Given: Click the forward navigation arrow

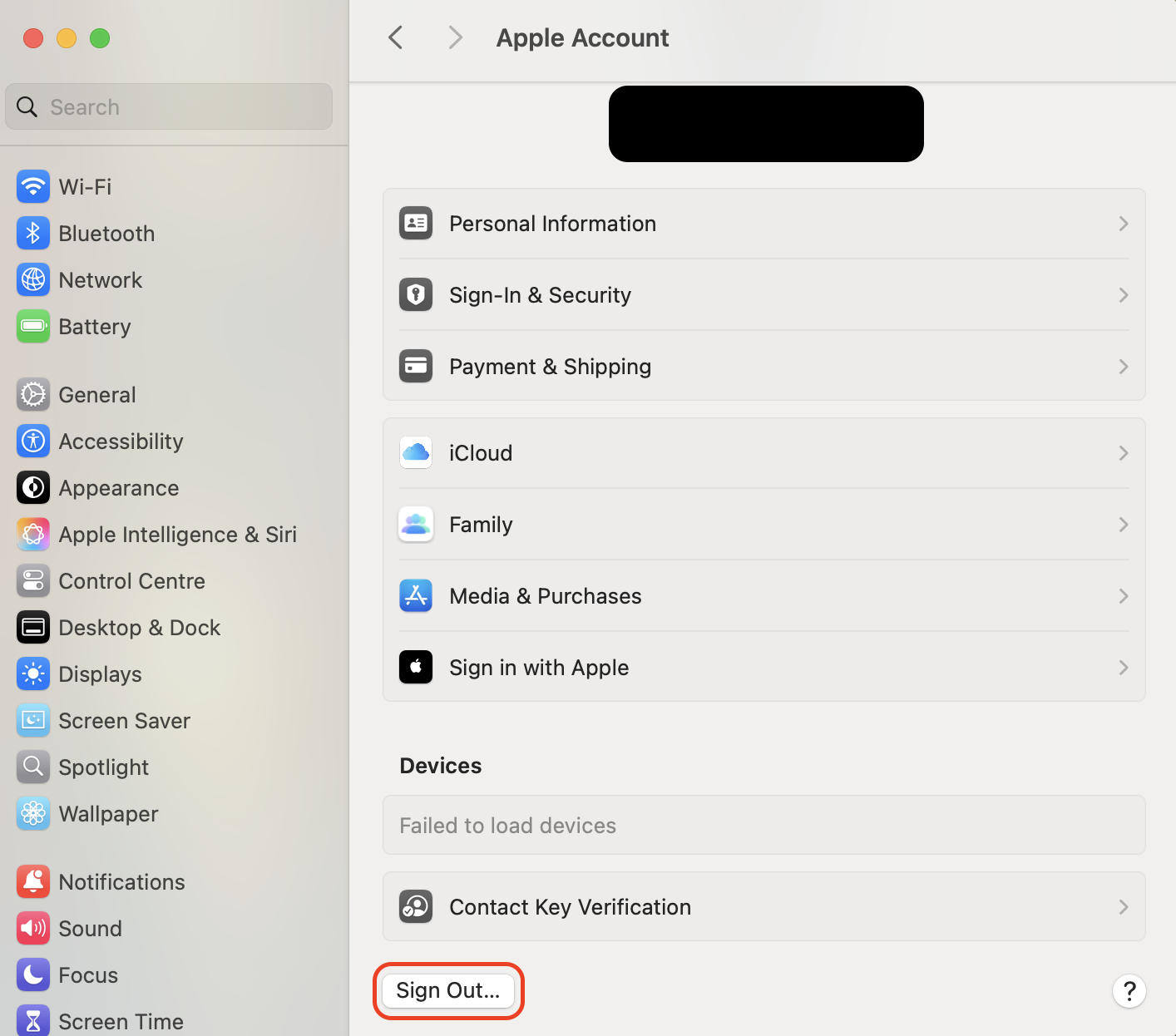Looking at the screenshot, I should 455,37.
